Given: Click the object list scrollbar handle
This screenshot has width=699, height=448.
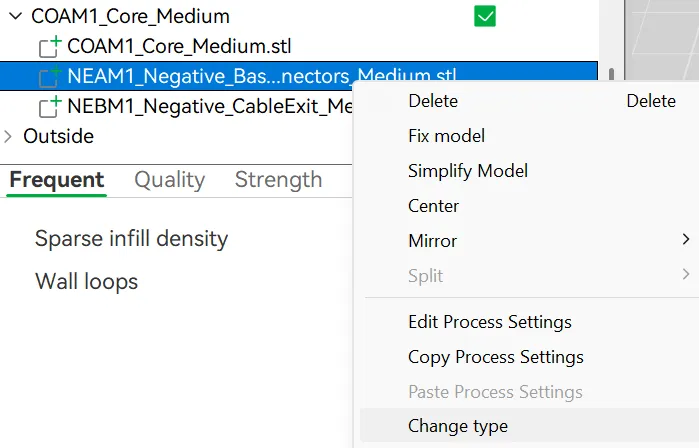Looking at the screenshot, I should point(611,74).
